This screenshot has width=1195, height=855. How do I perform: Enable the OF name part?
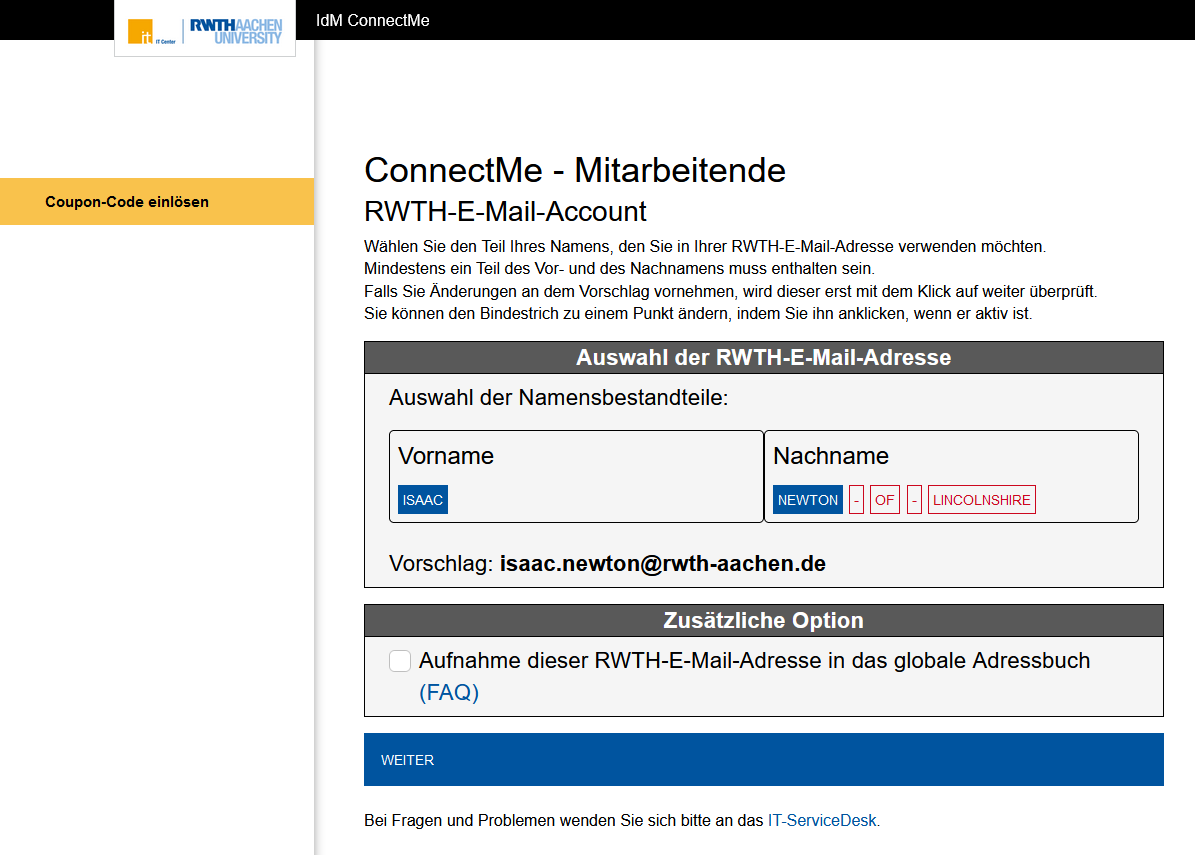coord(885,500)
